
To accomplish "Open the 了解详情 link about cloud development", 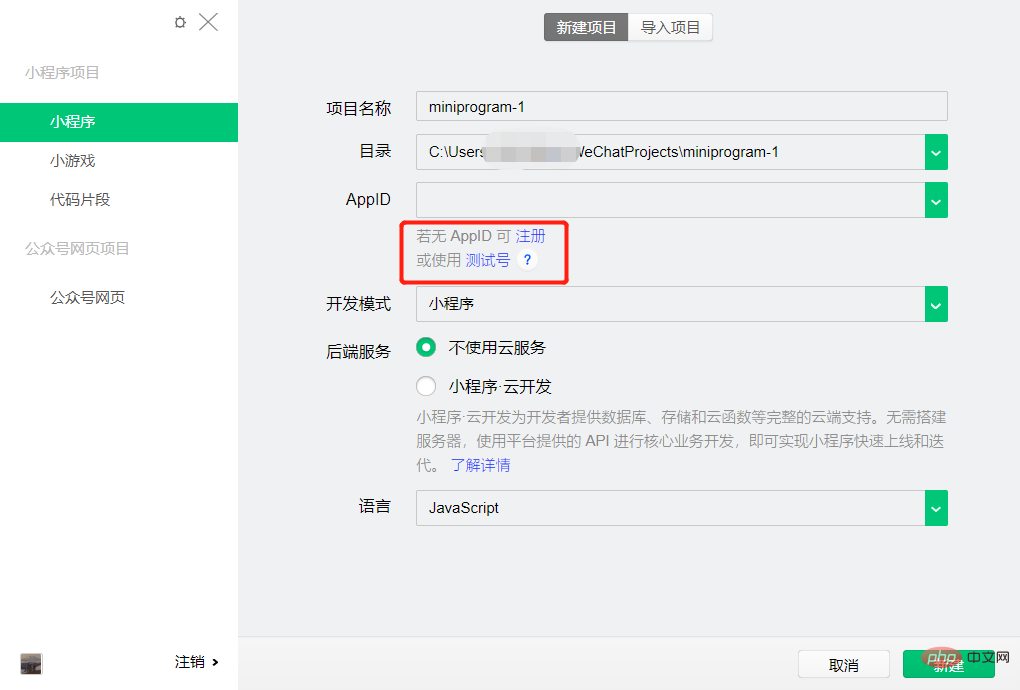I will [479, 465].
